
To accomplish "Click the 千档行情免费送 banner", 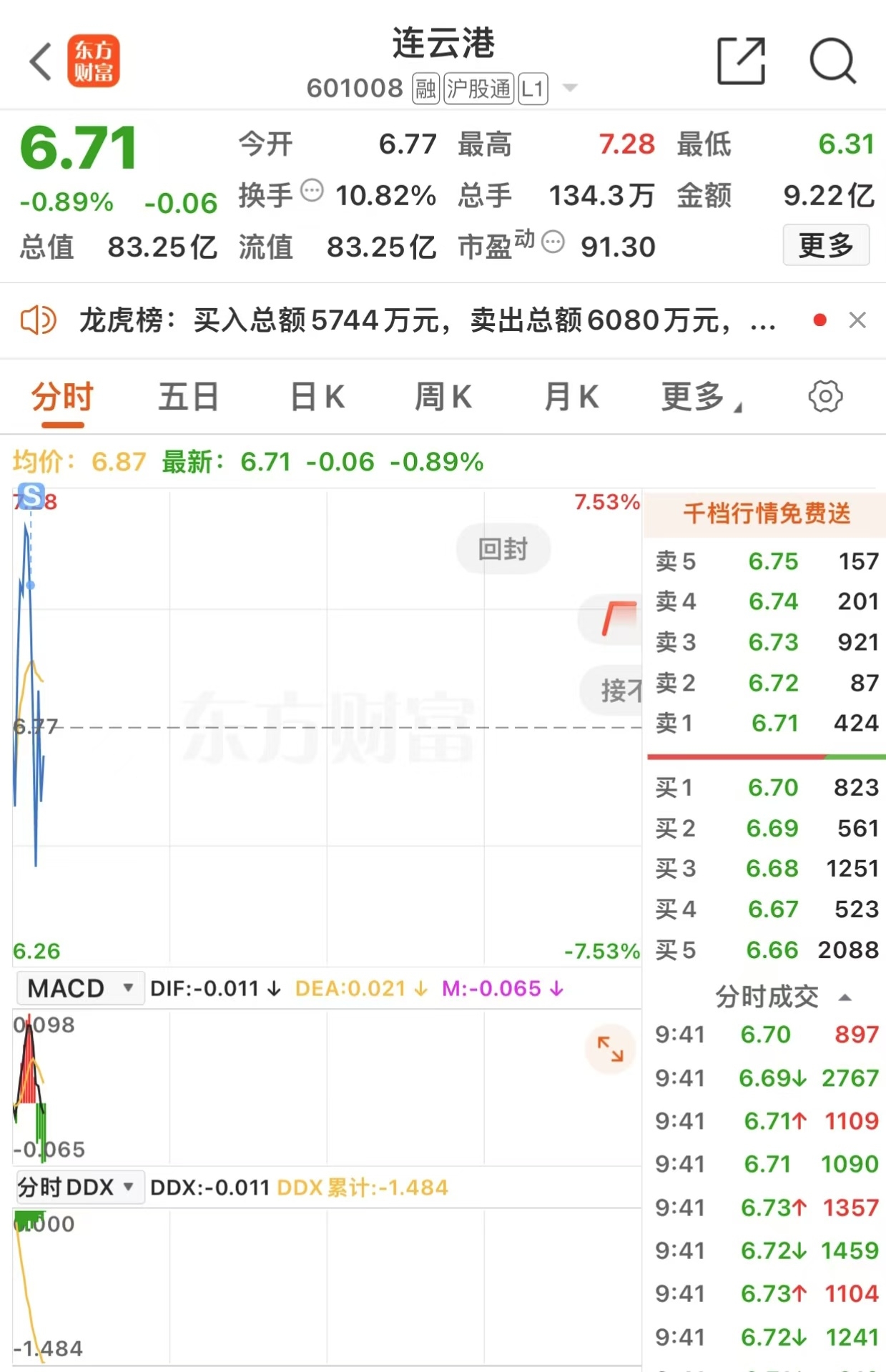I will 765,513.
